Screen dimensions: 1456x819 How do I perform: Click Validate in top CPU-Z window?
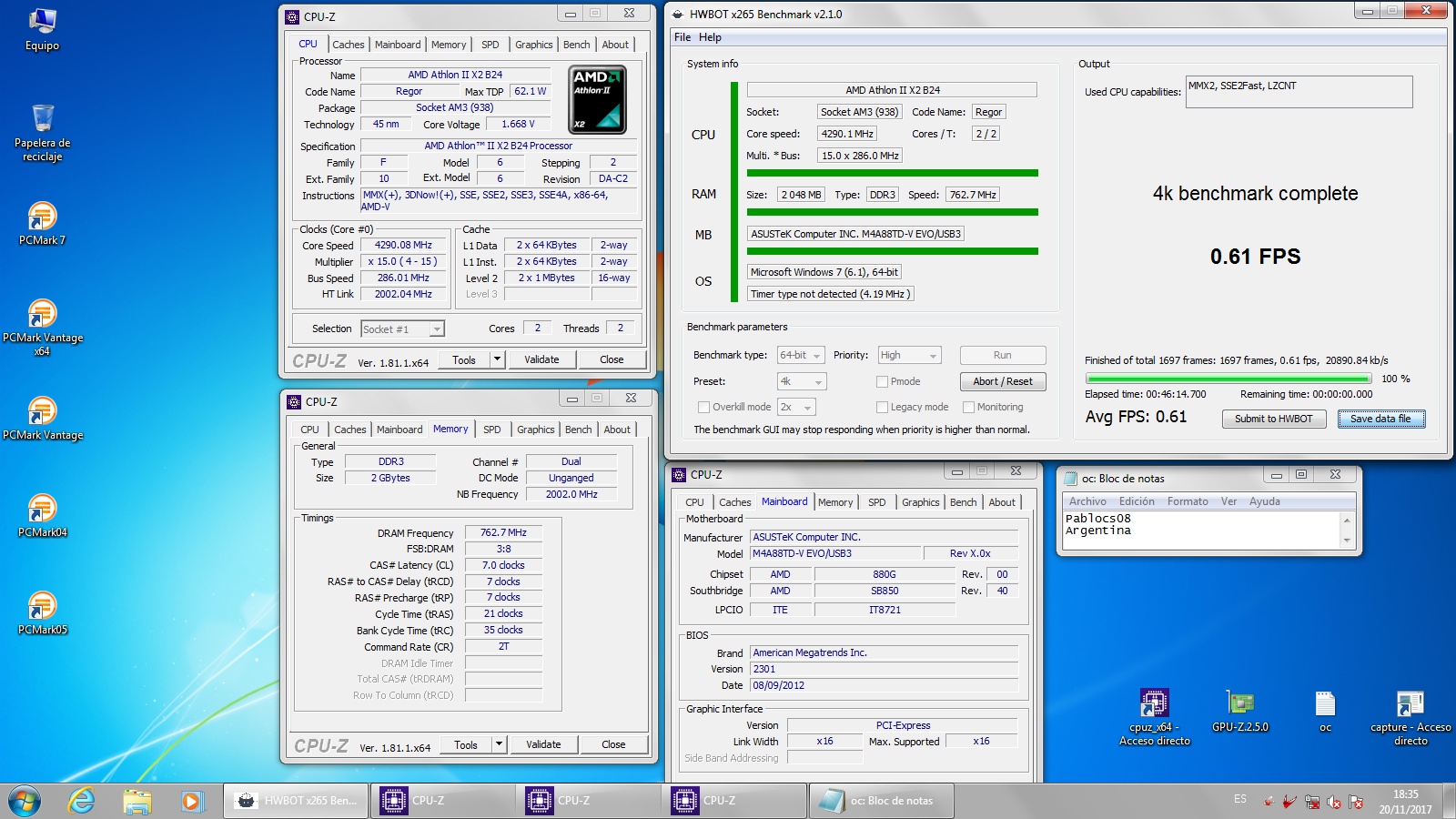pyautogui.click(x=541, y=359)
